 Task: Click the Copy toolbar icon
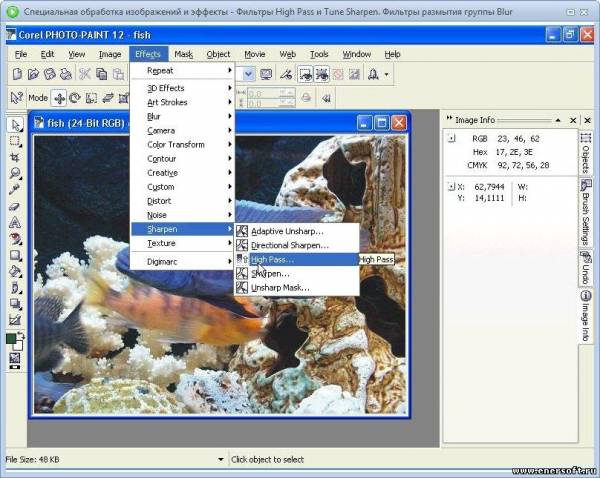pyautogui.click(x=101, y=74)
